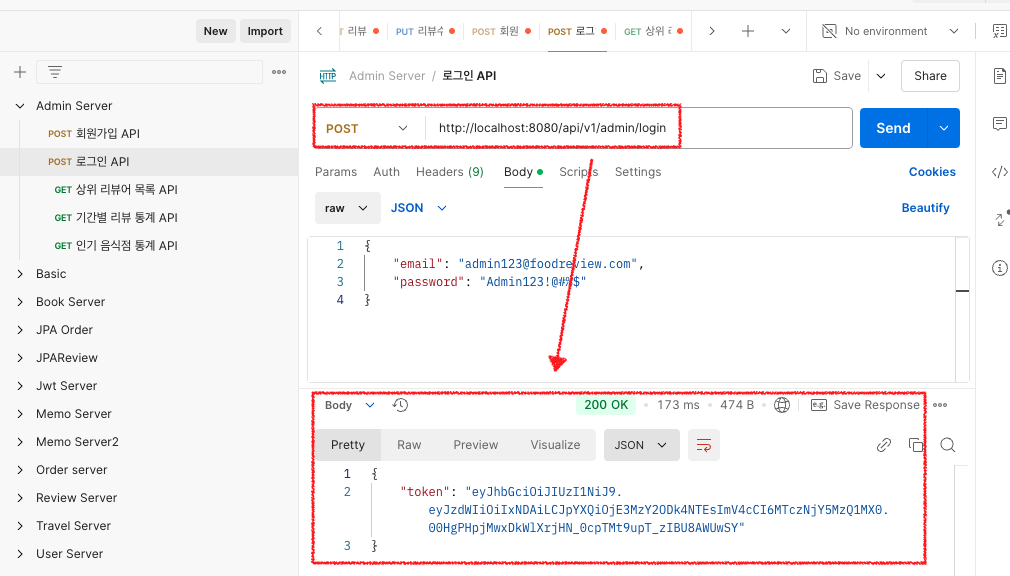Image resolution: width=1010 pixels, height=576 pixels.
Task: Collapse the Admin Server collection
Action: pyautogui.click(x=20, y=106)
